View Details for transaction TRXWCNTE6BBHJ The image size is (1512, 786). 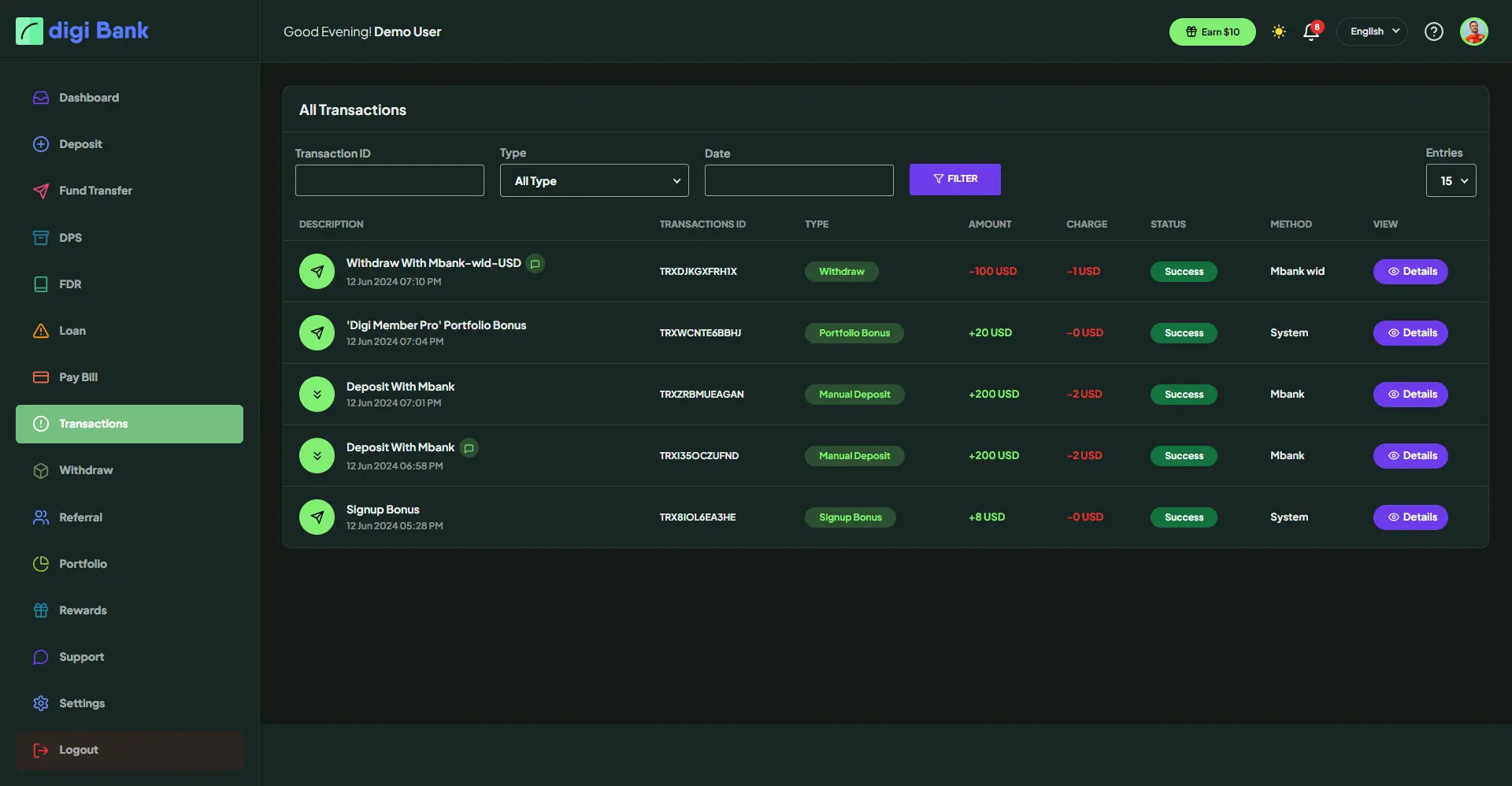click(x=1410, y=333)
